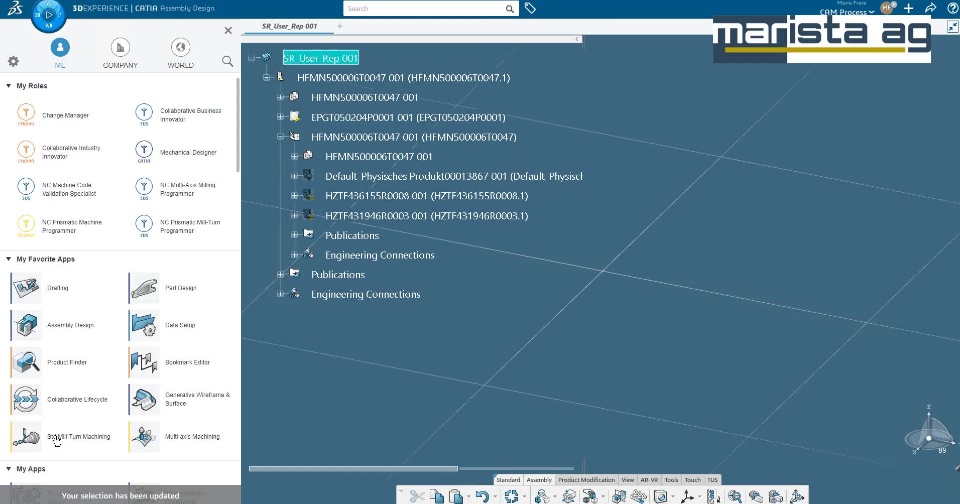Select the WORLD icon
Screen dimensions: 960x504
[180, 47]
